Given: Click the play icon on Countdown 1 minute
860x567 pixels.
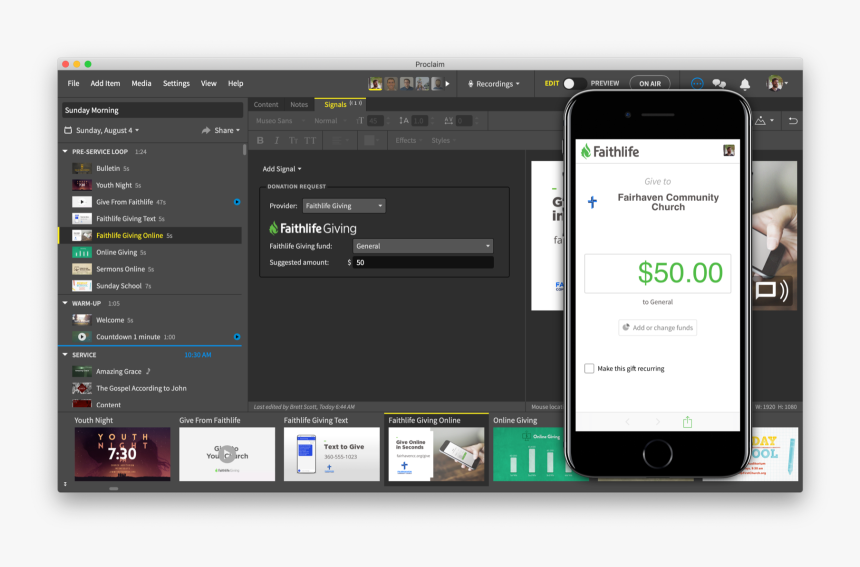Looking at the screenshot, I should click(x=82, y=337).
